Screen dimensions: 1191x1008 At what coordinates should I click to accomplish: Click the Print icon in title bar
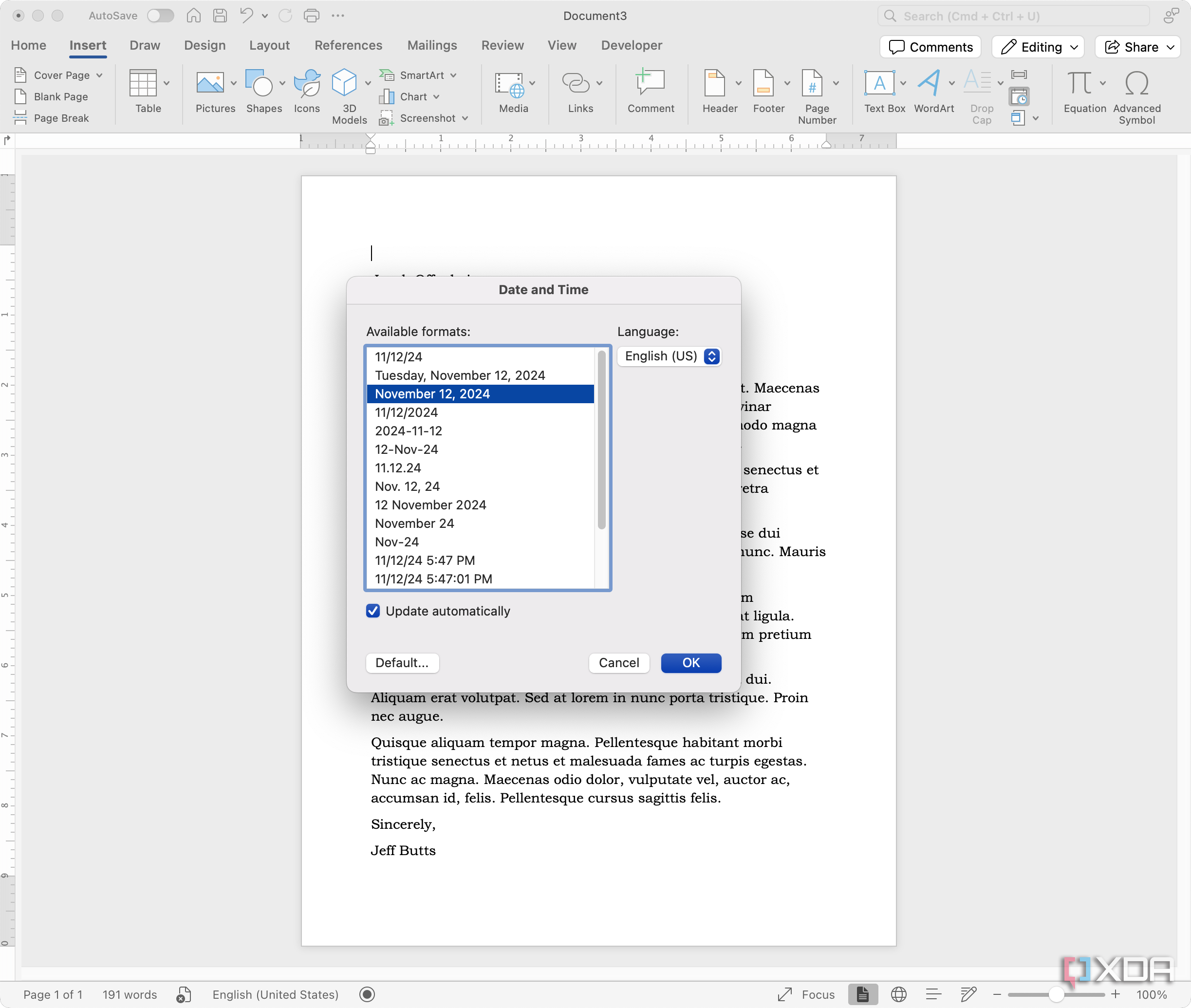click(311, 16)
